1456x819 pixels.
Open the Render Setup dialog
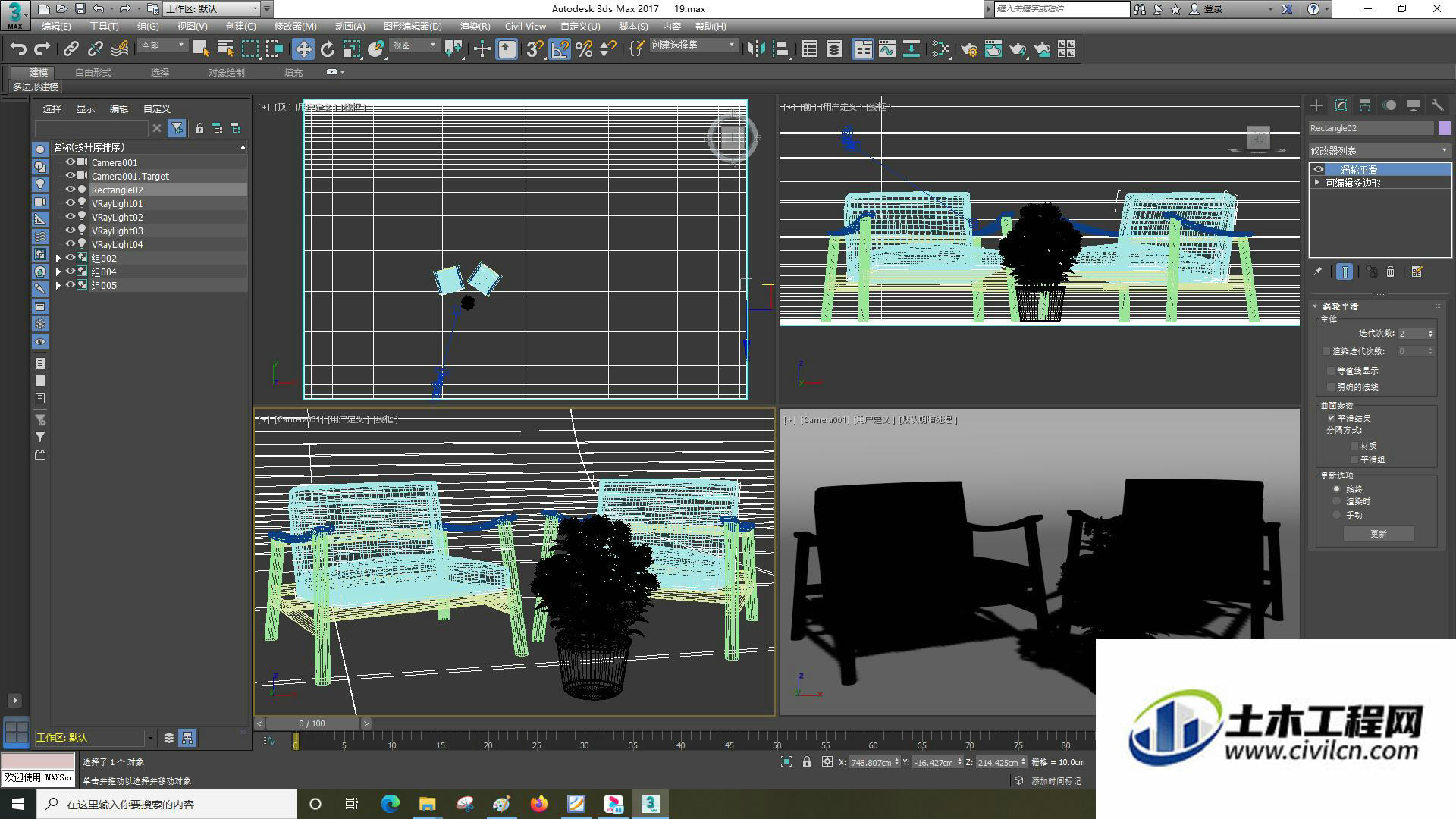pos(969,49)
